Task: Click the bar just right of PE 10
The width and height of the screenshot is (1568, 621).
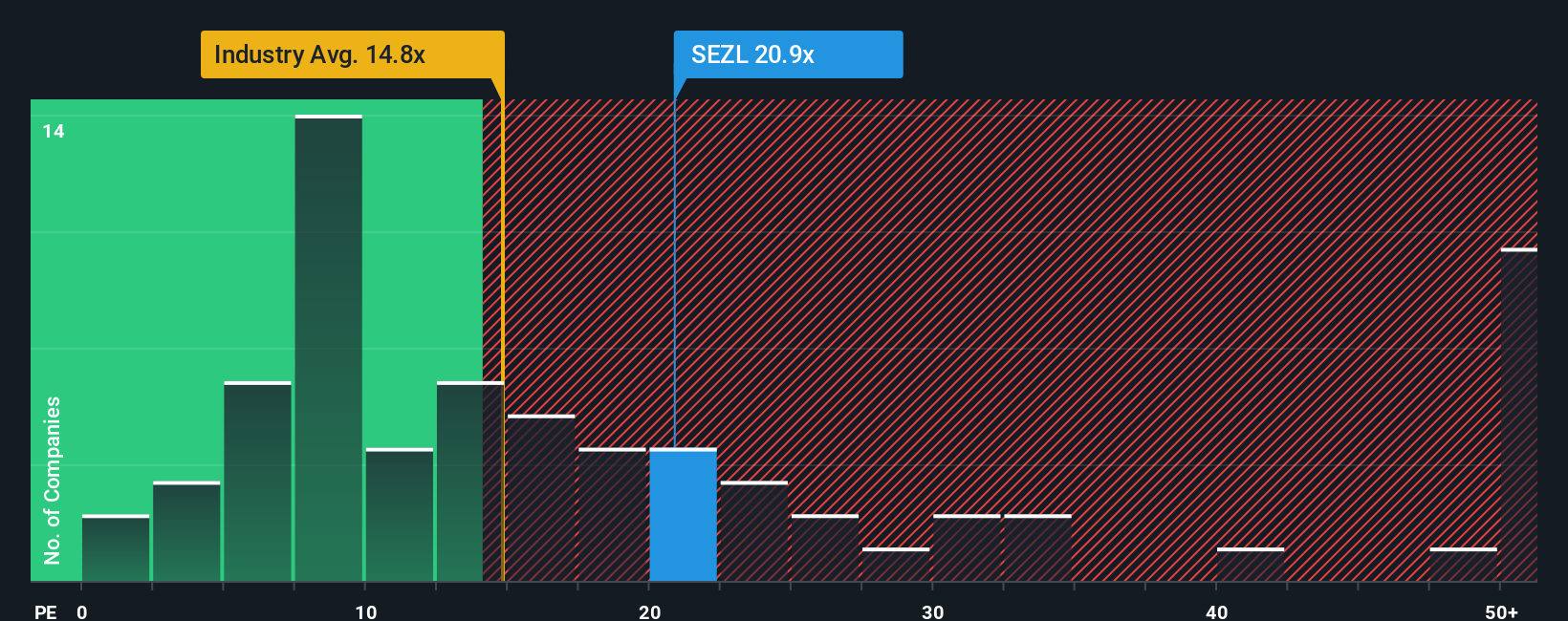Action: (399, 515)
